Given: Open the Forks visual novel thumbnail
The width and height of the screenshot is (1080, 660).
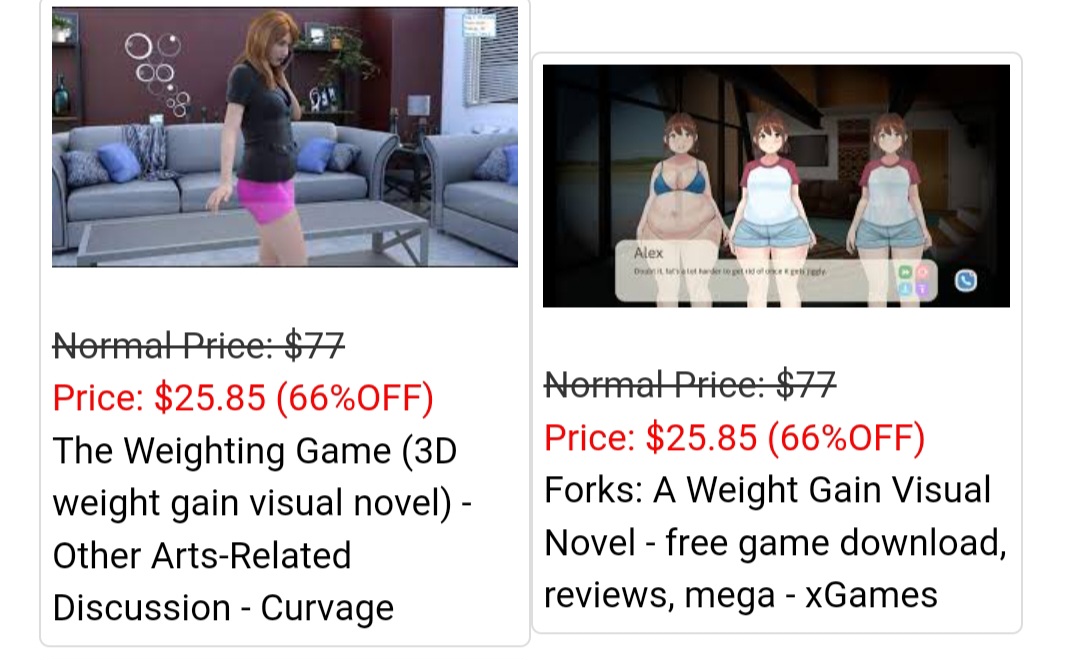Looking at the screenshot, I should coord(776,186).
